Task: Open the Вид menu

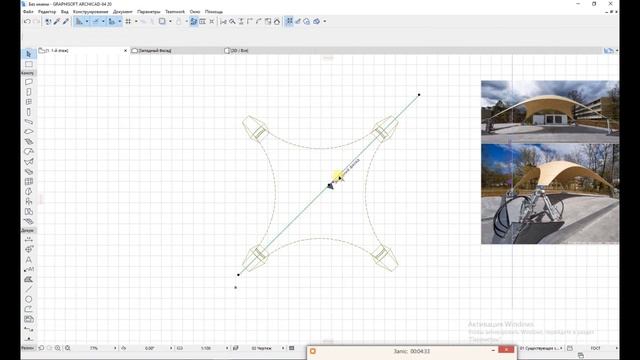Action: coord(64,12)
